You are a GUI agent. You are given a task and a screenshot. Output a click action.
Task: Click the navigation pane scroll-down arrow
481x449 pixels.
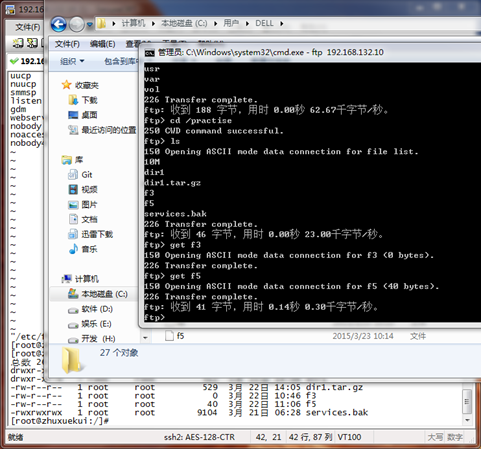click(x=145, y=338)
